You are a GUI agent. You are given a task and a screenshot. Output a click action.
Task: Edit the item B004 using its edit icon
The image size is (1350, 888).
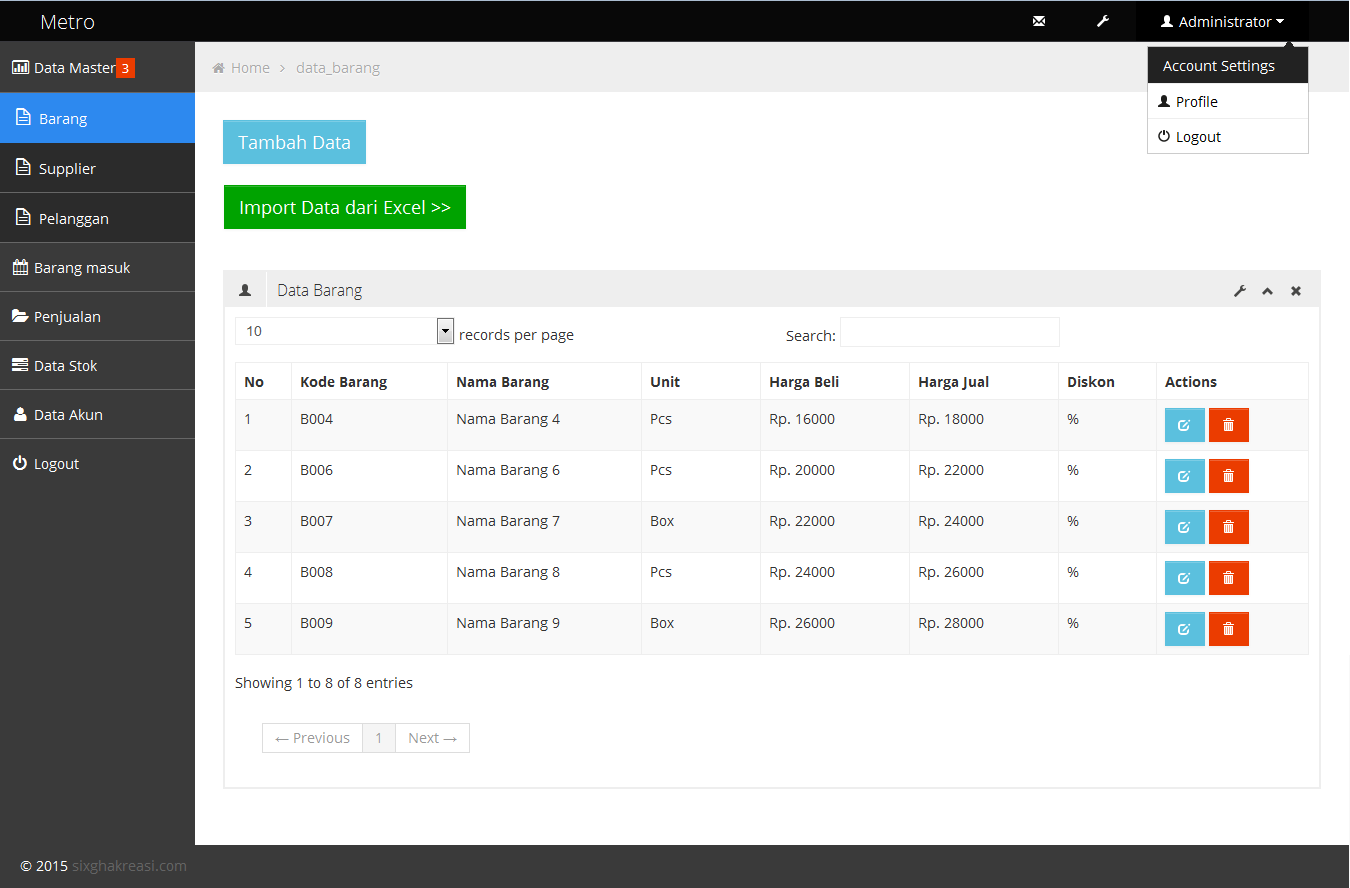(1184, 424)
